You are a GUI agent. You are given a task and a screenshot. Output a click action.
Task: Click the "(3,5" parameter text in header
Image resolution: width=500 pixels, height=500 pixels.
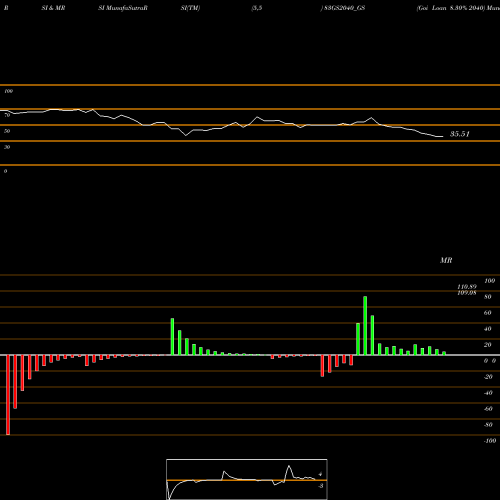click(257, 8)
